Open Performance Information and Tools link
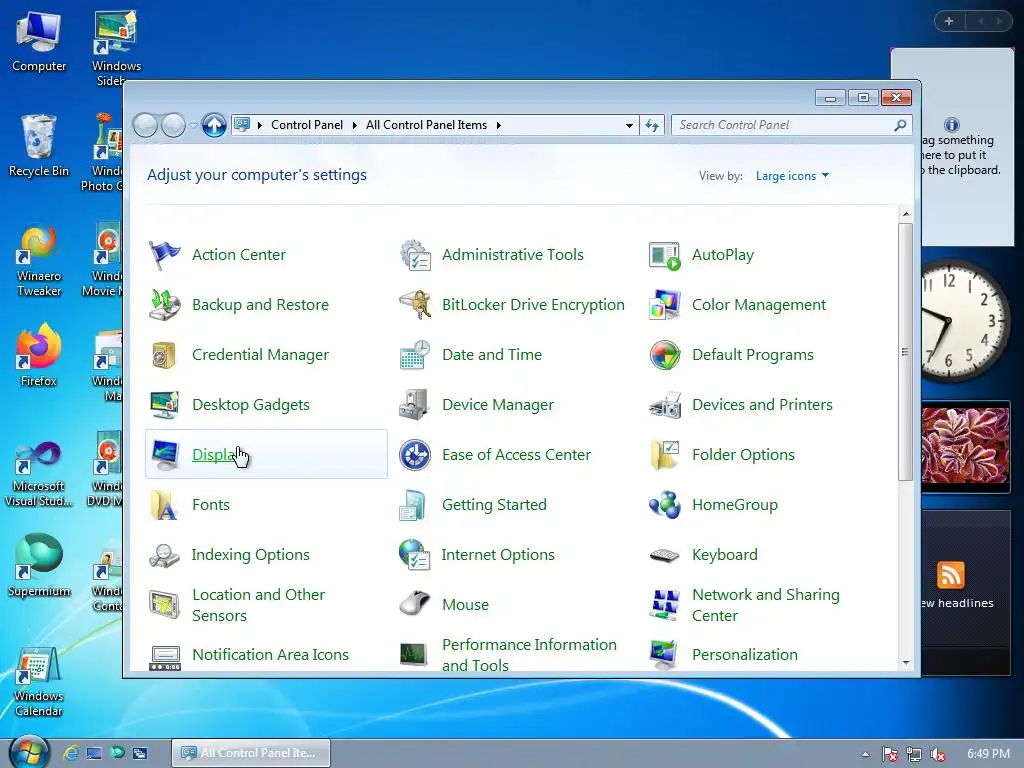The image size is (1024, 768). (529, 655)
